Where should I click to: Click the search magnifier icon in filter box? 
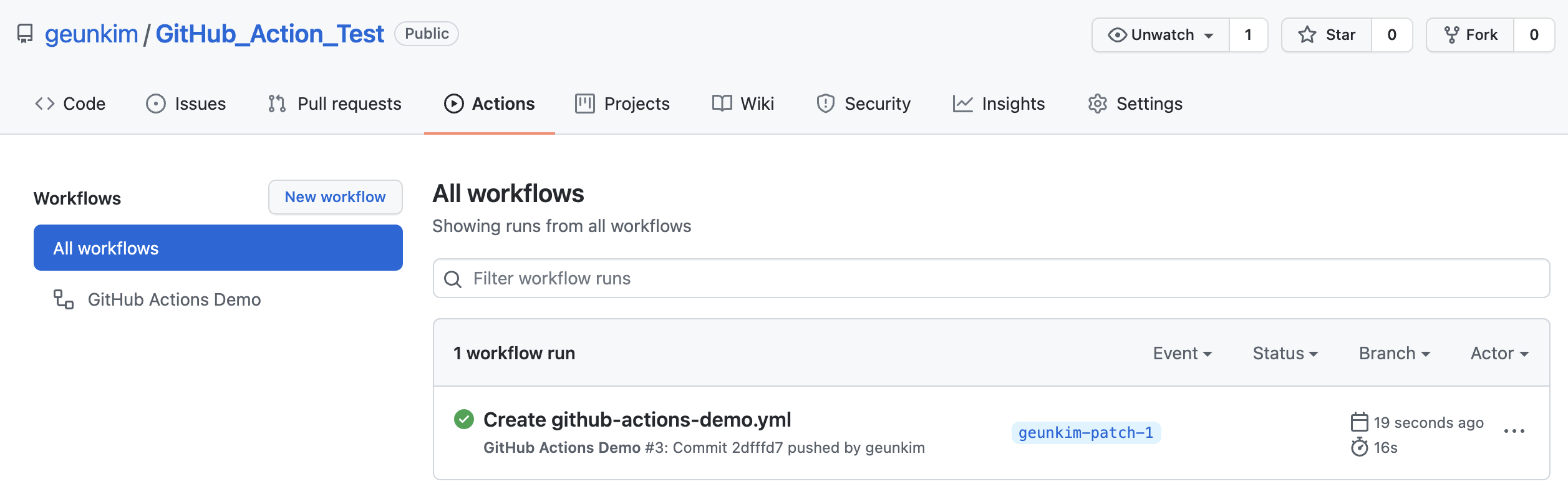(453, 279)
